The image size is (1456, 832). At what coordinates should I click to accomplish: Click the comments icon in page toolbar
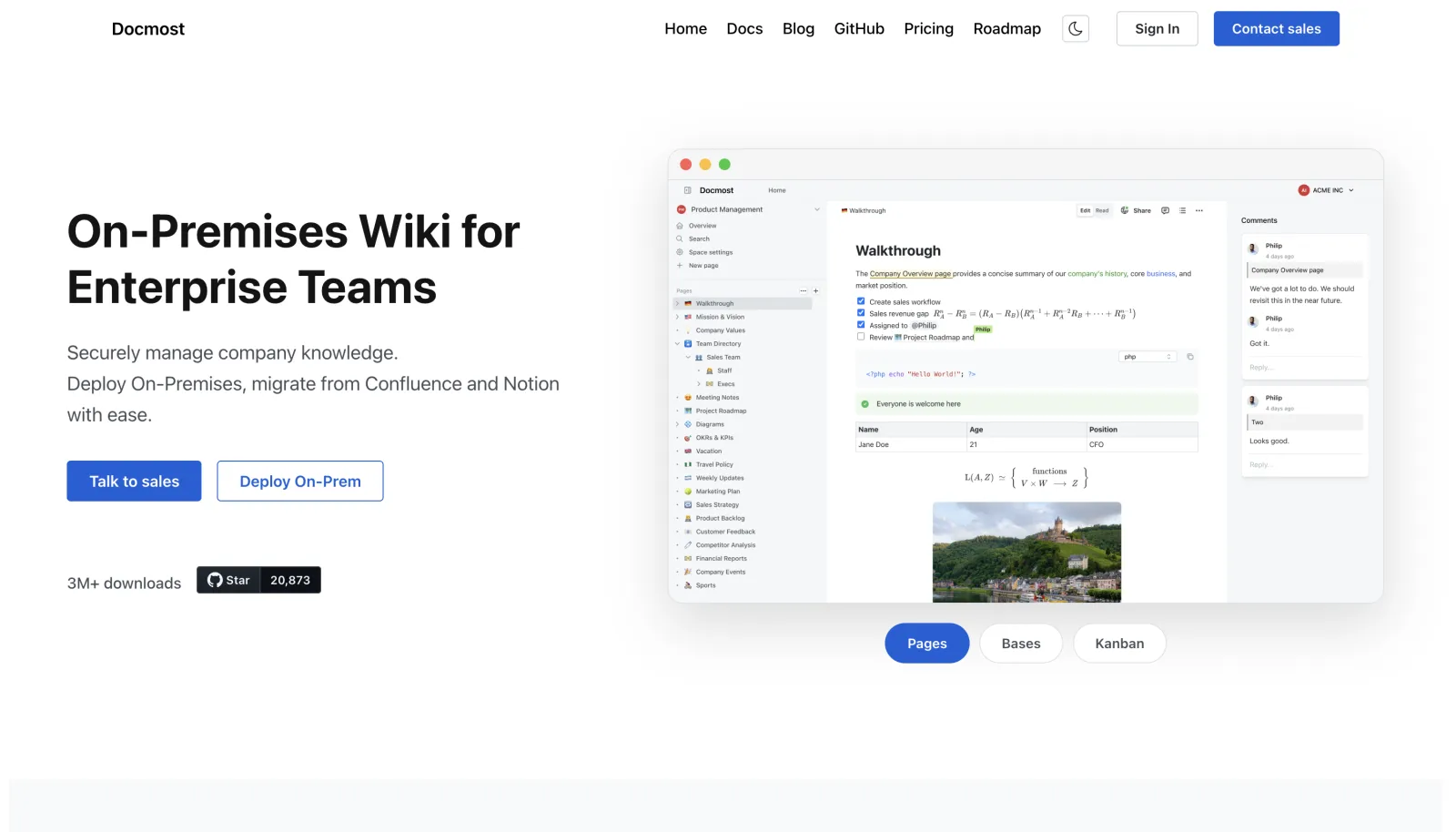click(1165, 210)
